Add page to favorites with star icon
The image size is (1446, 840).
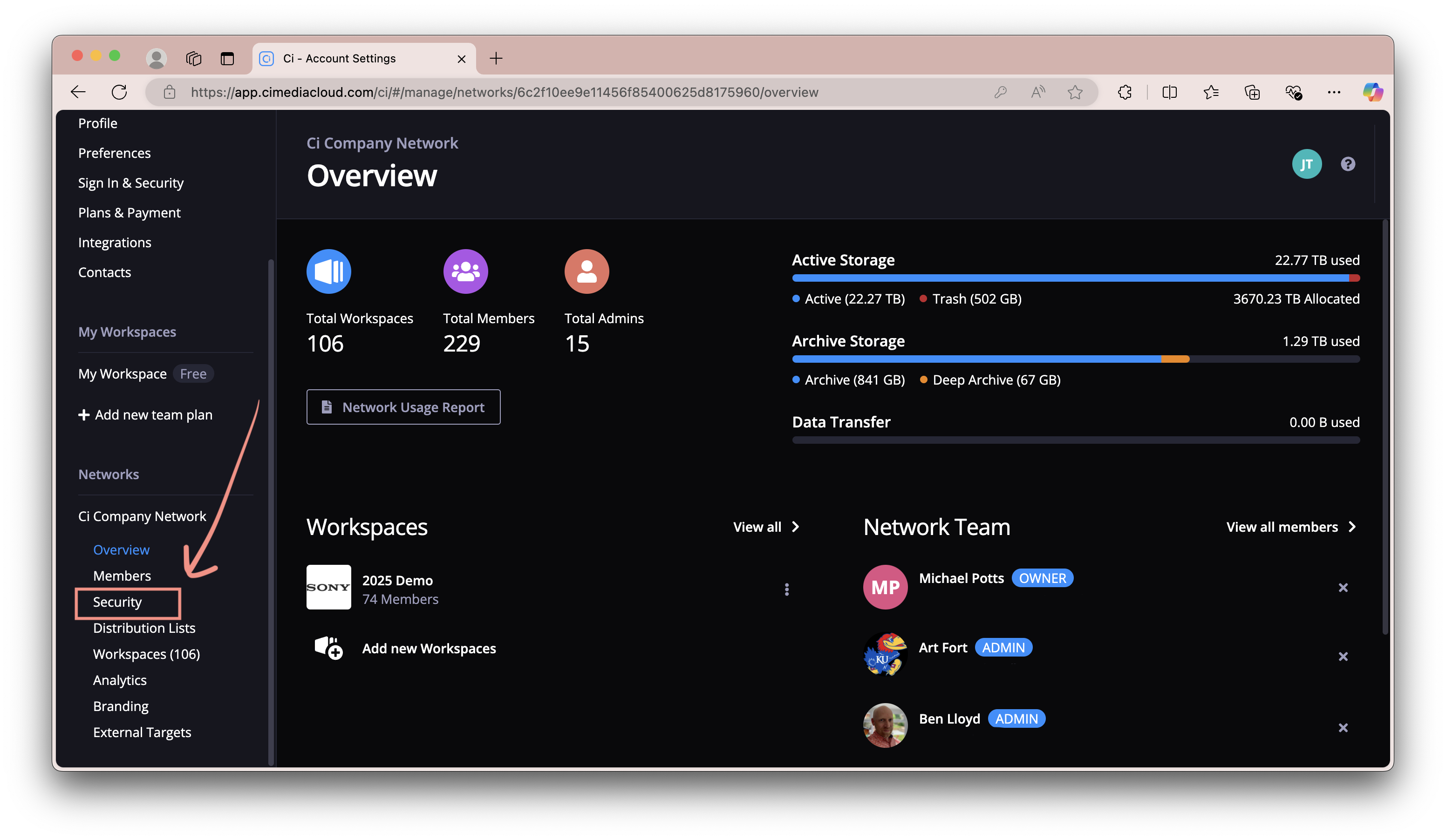(x=1075, y=92)
